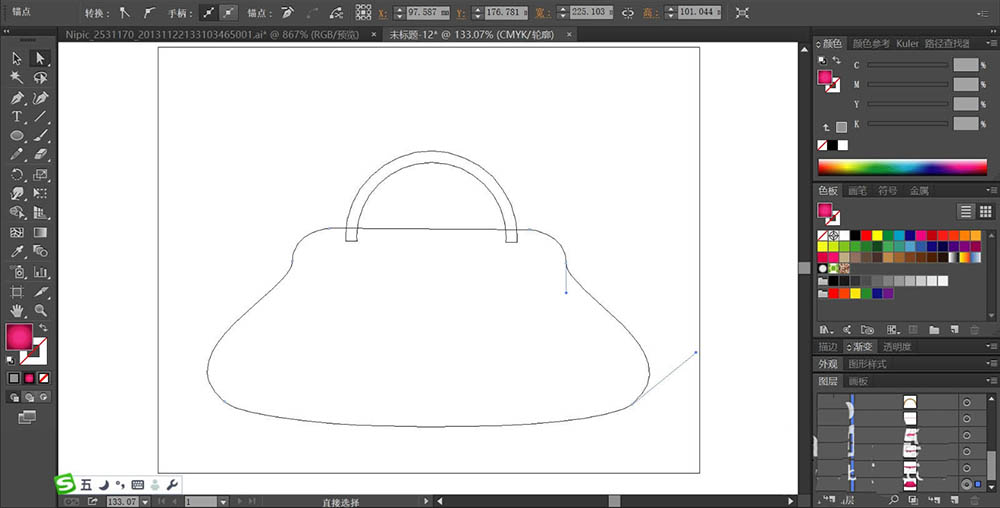Select the Direct Selection tool
The image size is (1000, 508).
point(40,59)
